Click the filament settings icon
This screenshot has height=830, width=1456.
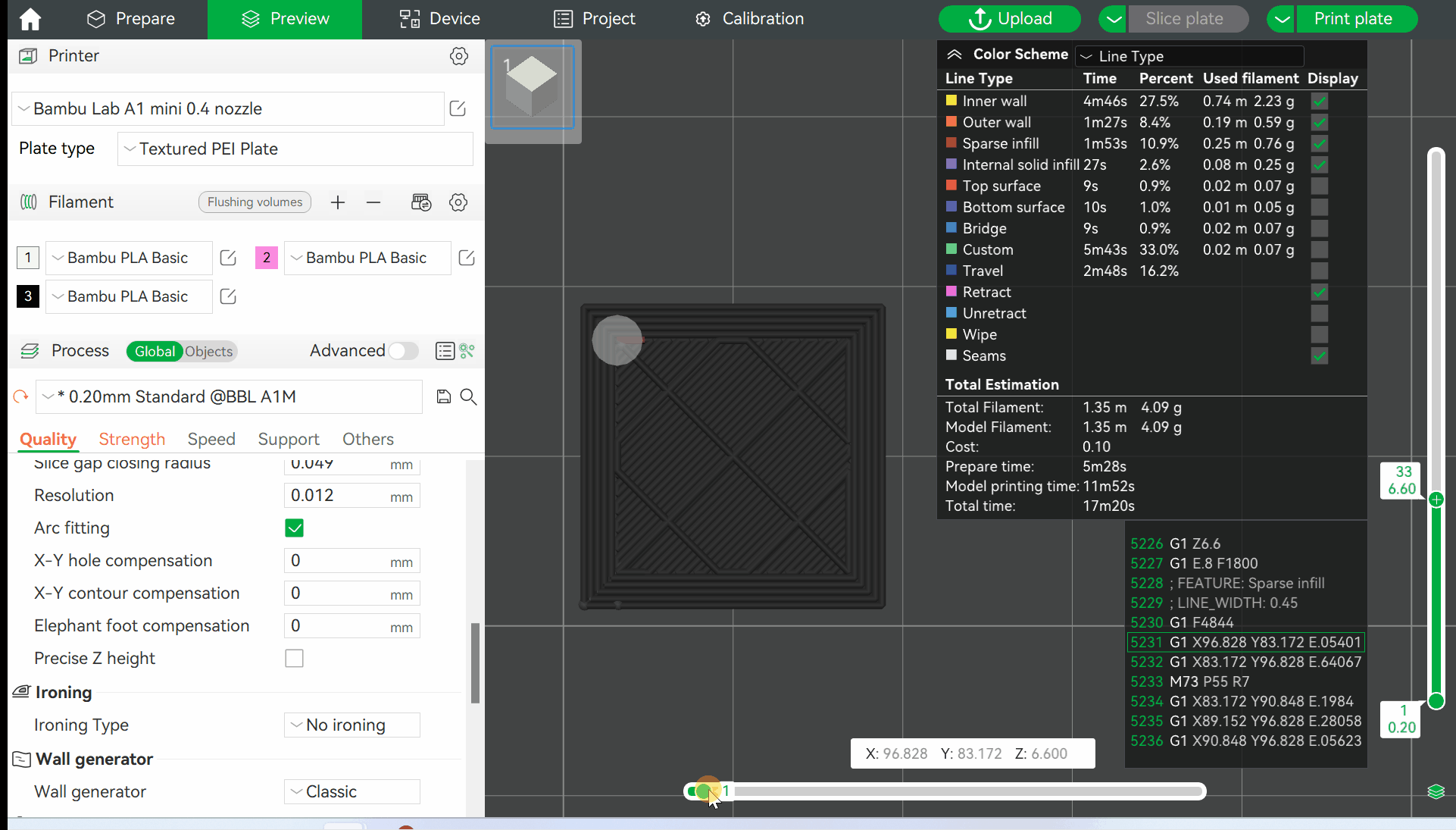tap(458, 202)
